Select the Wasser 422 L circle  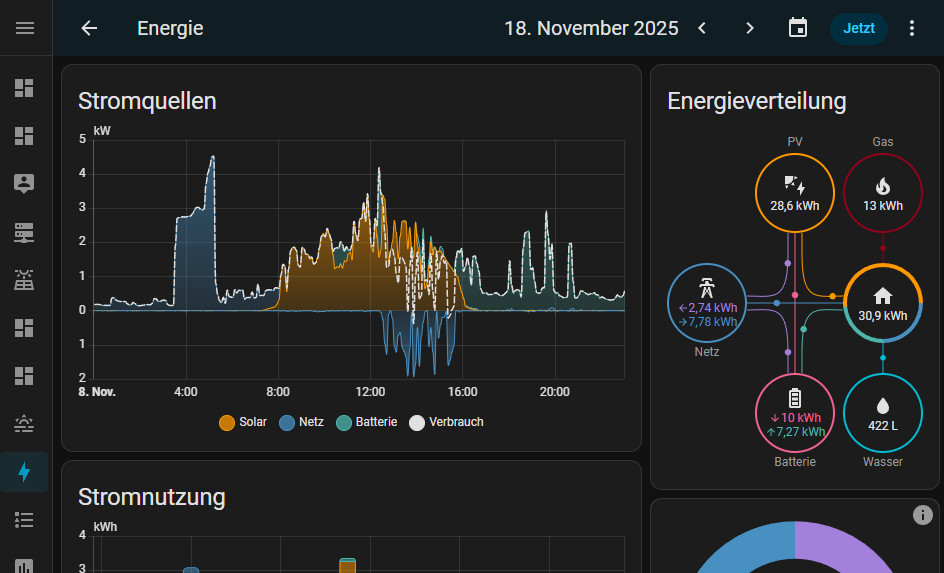click(x=882, y=414)
